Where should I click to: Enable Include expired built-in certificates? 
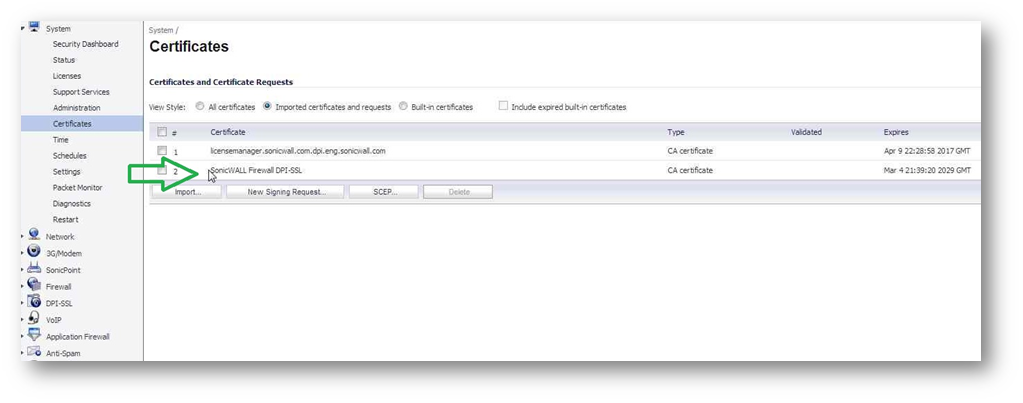pos(504,106)
